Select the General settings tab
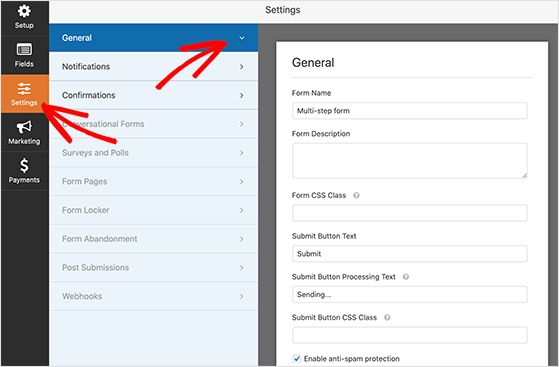The image size is (559, 367). [154, 38]
